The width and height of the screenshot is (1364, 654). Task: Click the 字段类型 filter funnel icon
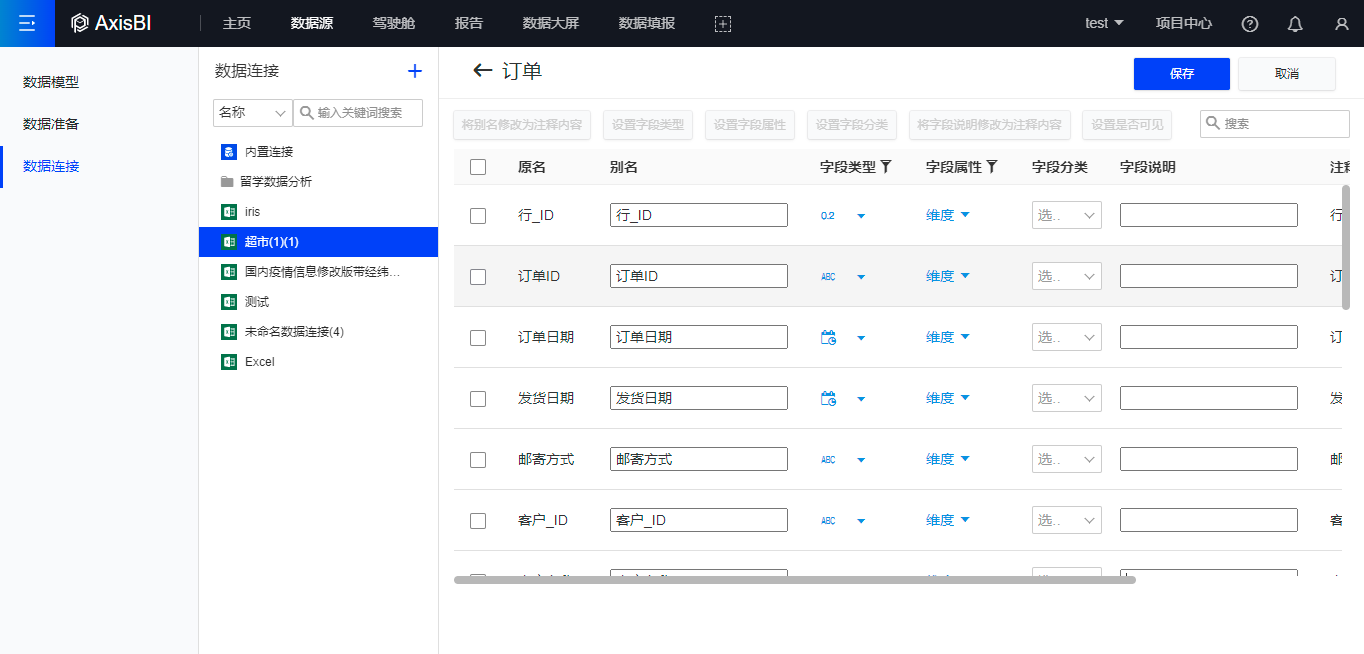point(886,167)
